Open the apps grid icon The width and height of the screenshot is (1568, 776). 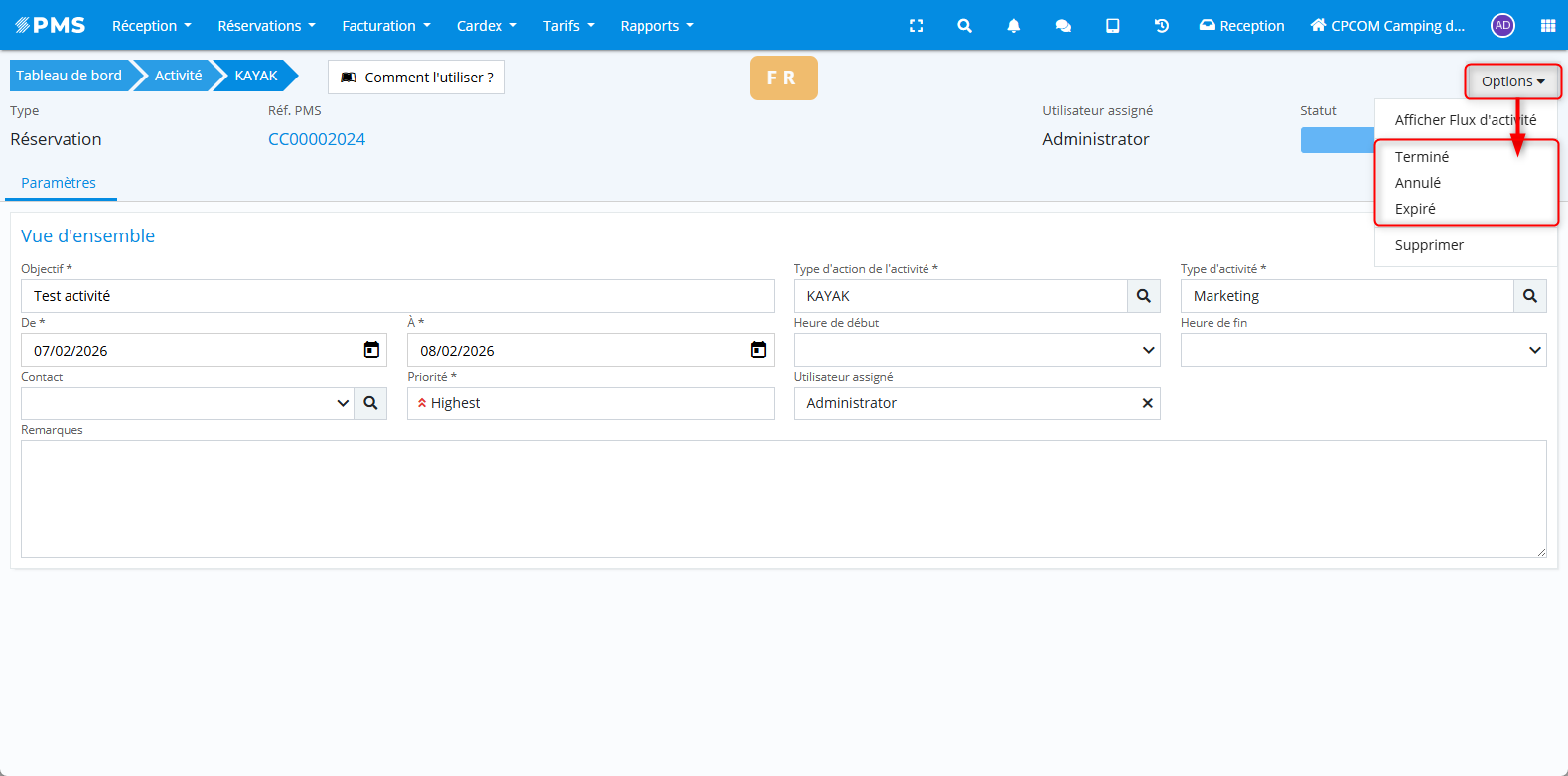coord(1547,26)
